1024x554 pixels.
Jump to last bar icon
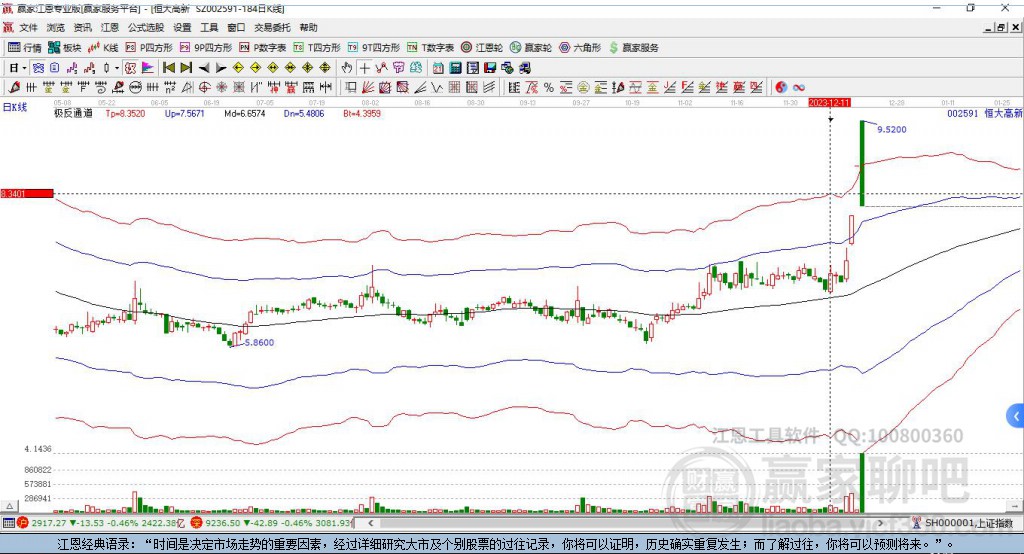click(187, 68)
